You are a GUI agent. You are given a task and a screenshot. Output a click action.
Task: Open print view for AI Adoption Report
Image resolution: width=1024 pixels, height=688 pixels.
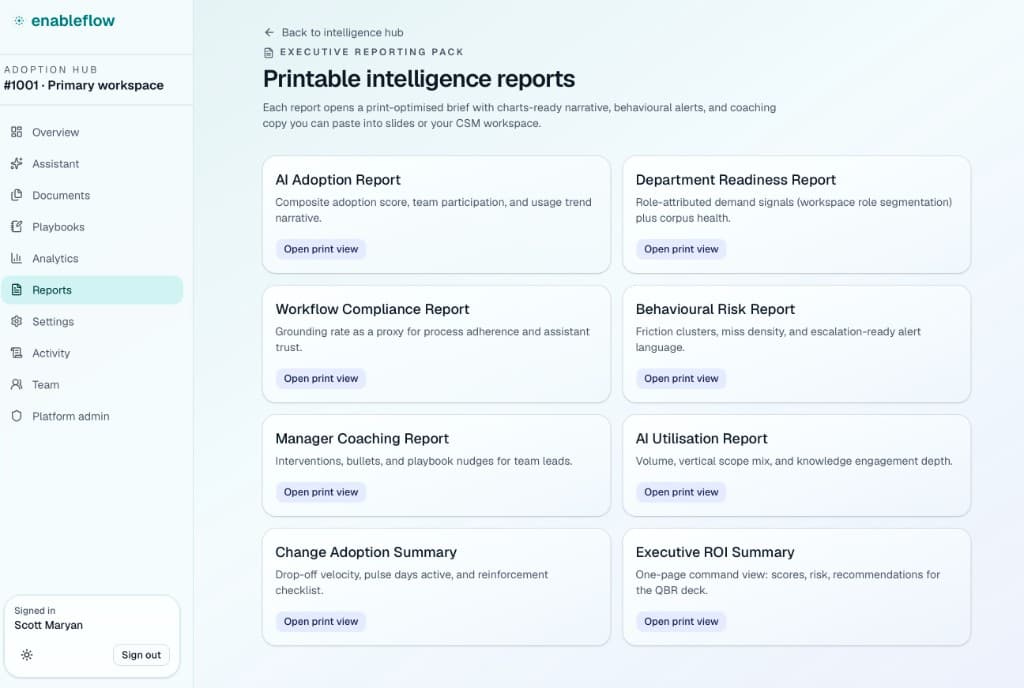pyautogui.click(x=321, y=249)
